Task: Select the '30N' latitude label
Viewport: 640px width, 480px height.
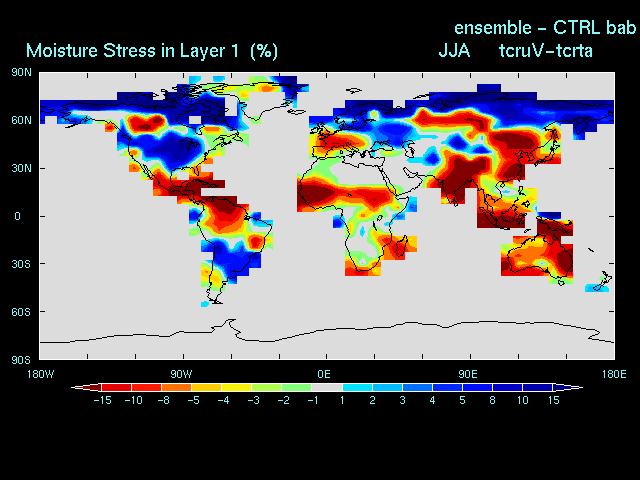Action: click(21, 168)
